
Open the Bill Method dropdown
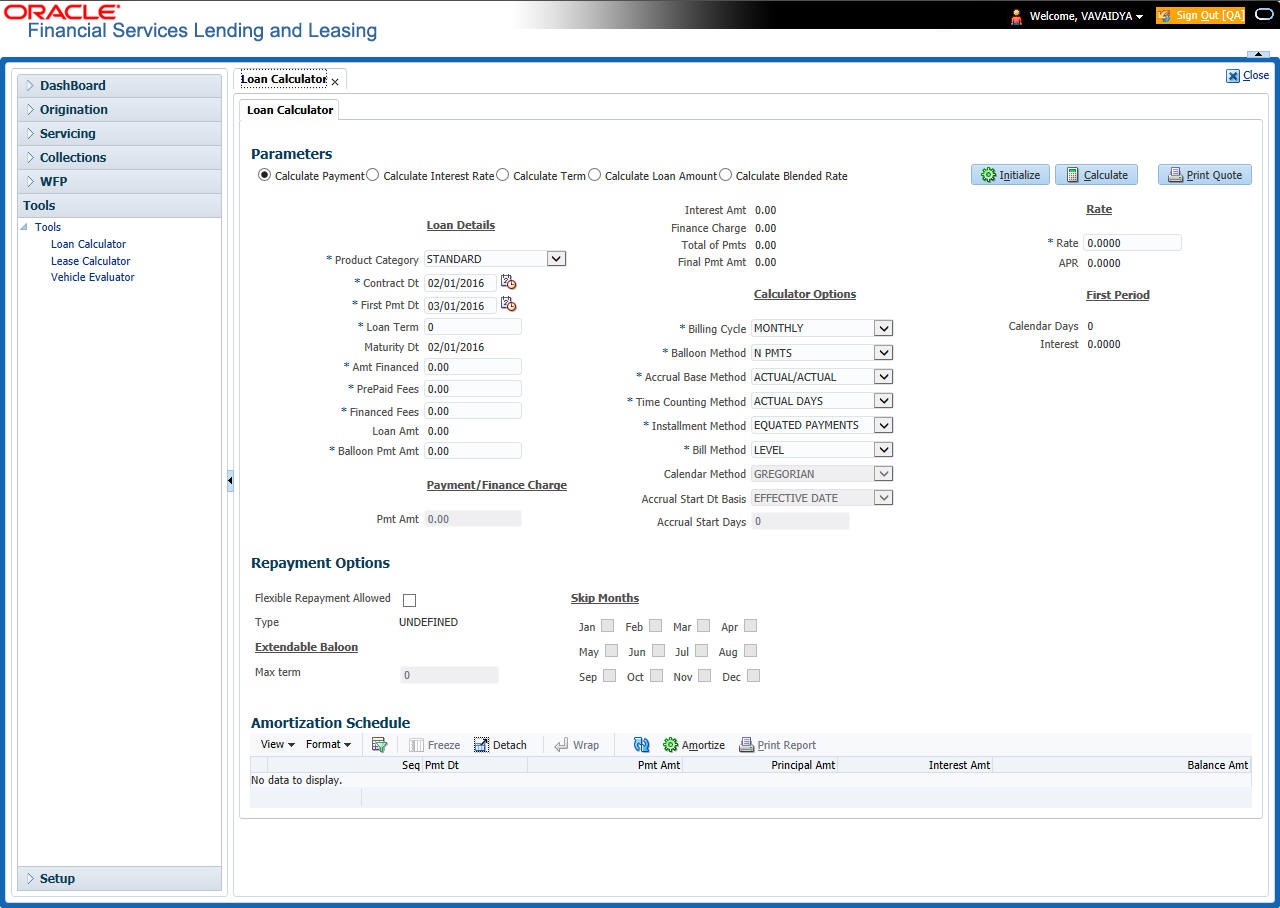click(x=882, y=450)
